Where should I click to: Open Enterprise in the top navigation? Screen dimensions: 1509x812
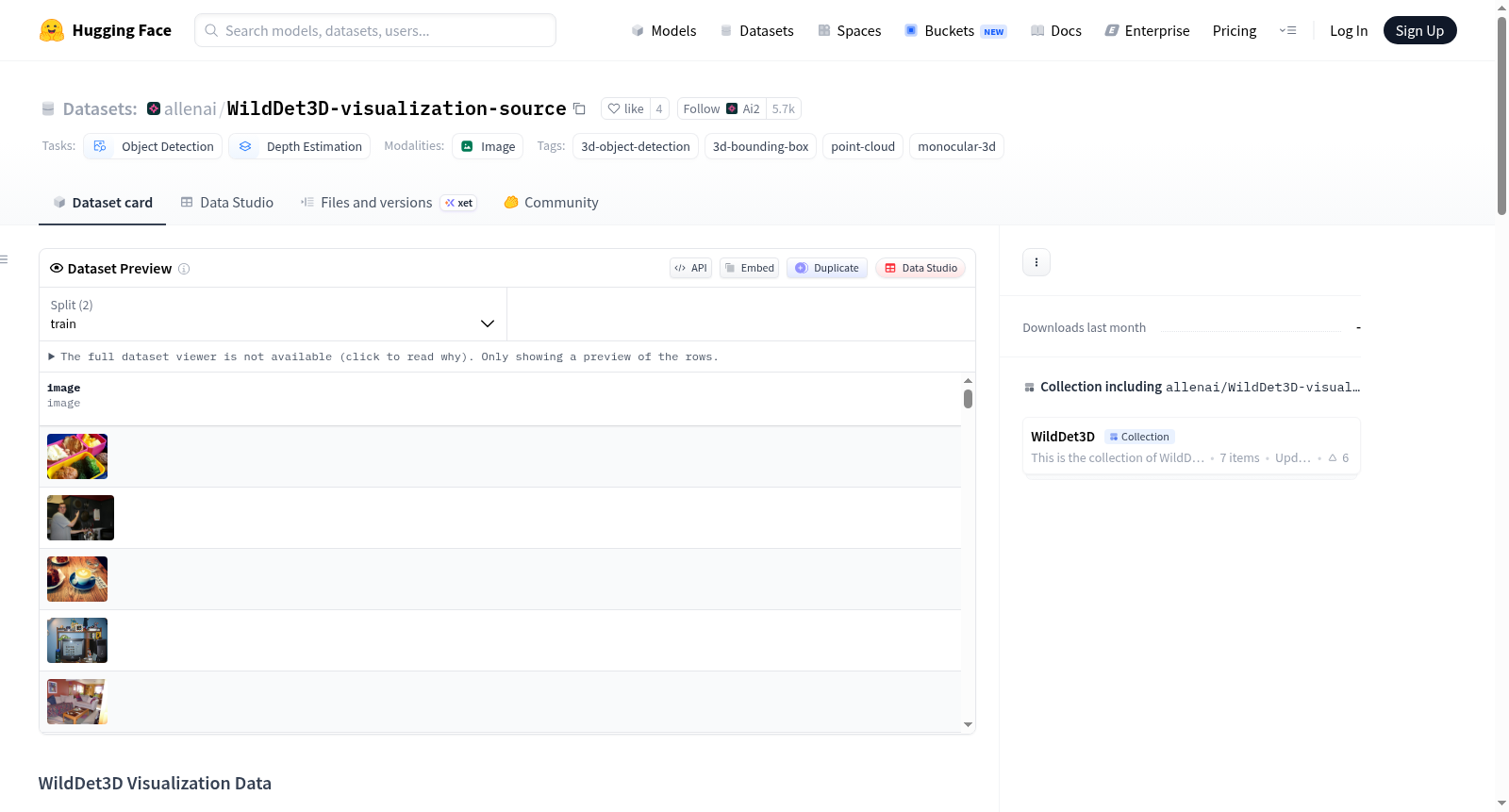[1148, 31]
